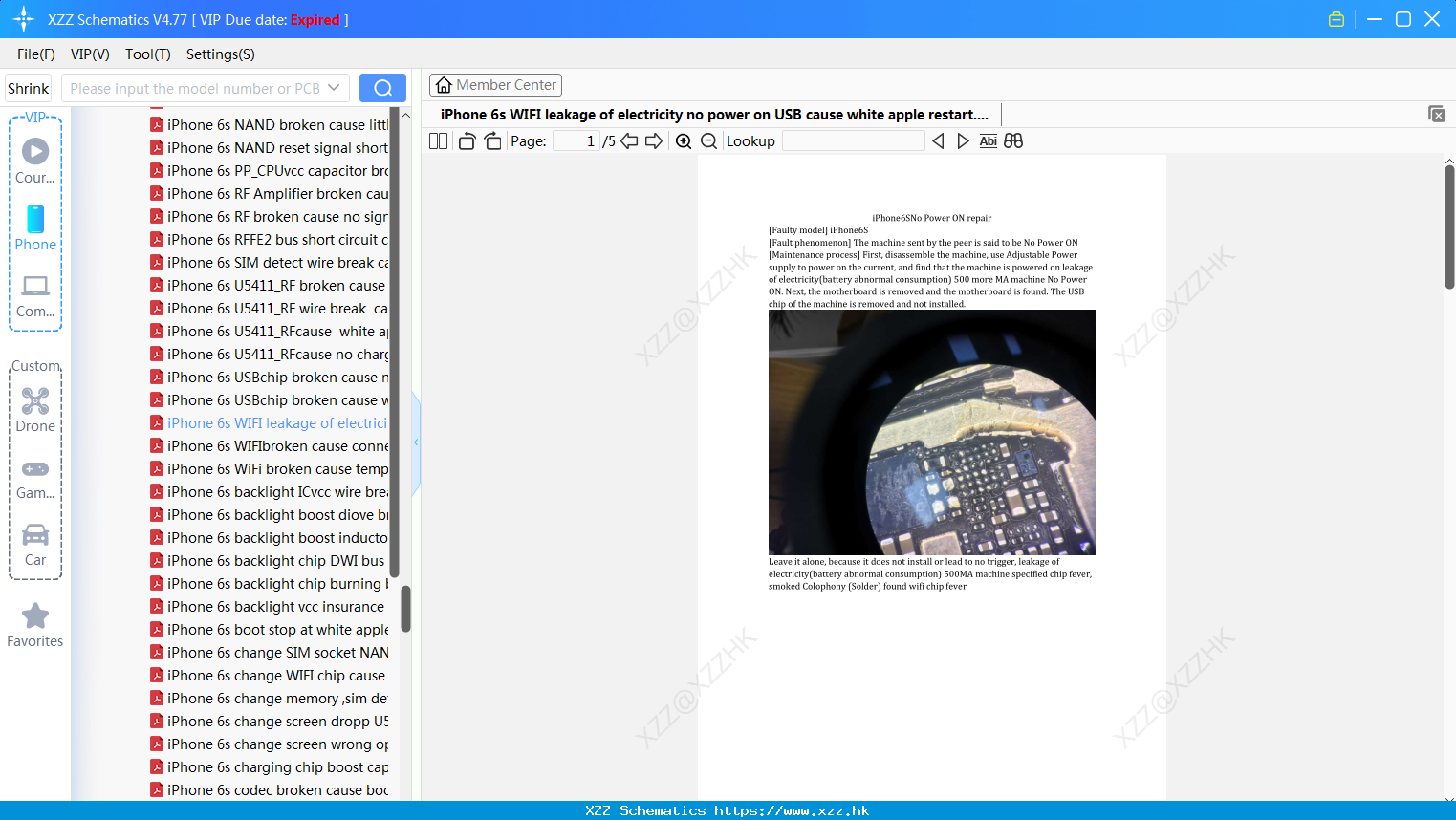This screenshot has height=820, width=1456.
Task: Zoom out of the document
Action: coord(708,141)
